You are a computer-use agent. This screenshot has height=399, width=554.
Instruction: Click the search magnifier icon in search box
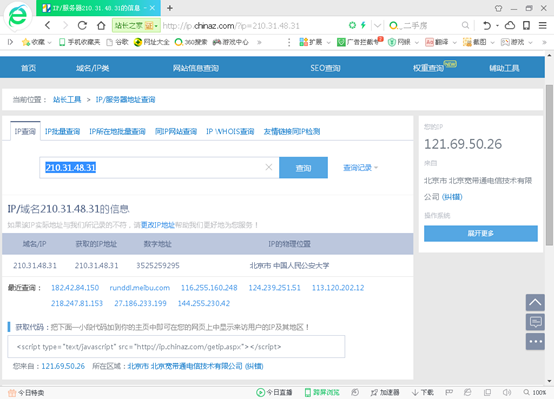[465, 25]
